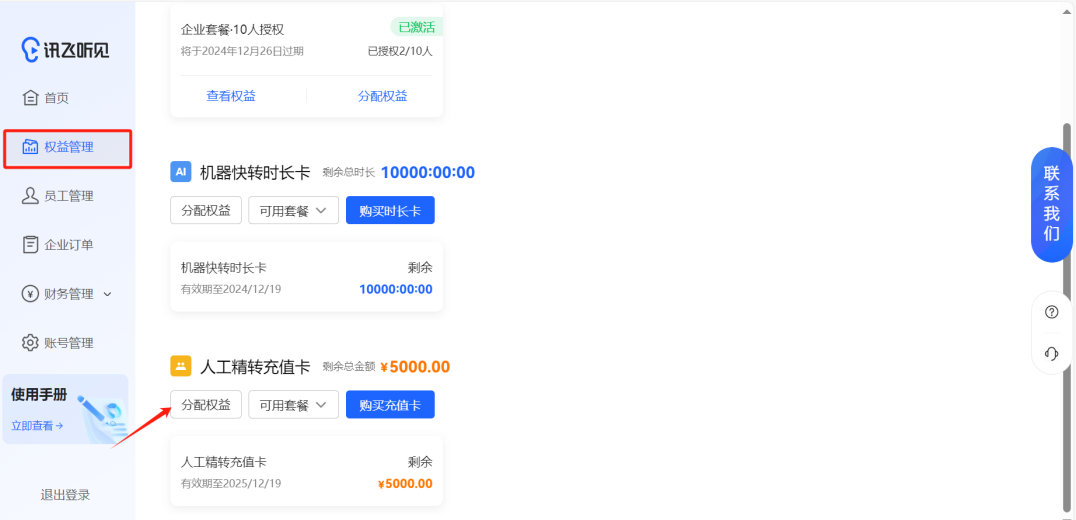This screenshot has width=1076, height=520.
Task: Click the 财务管理 yen icon
Action: [30, 294]
